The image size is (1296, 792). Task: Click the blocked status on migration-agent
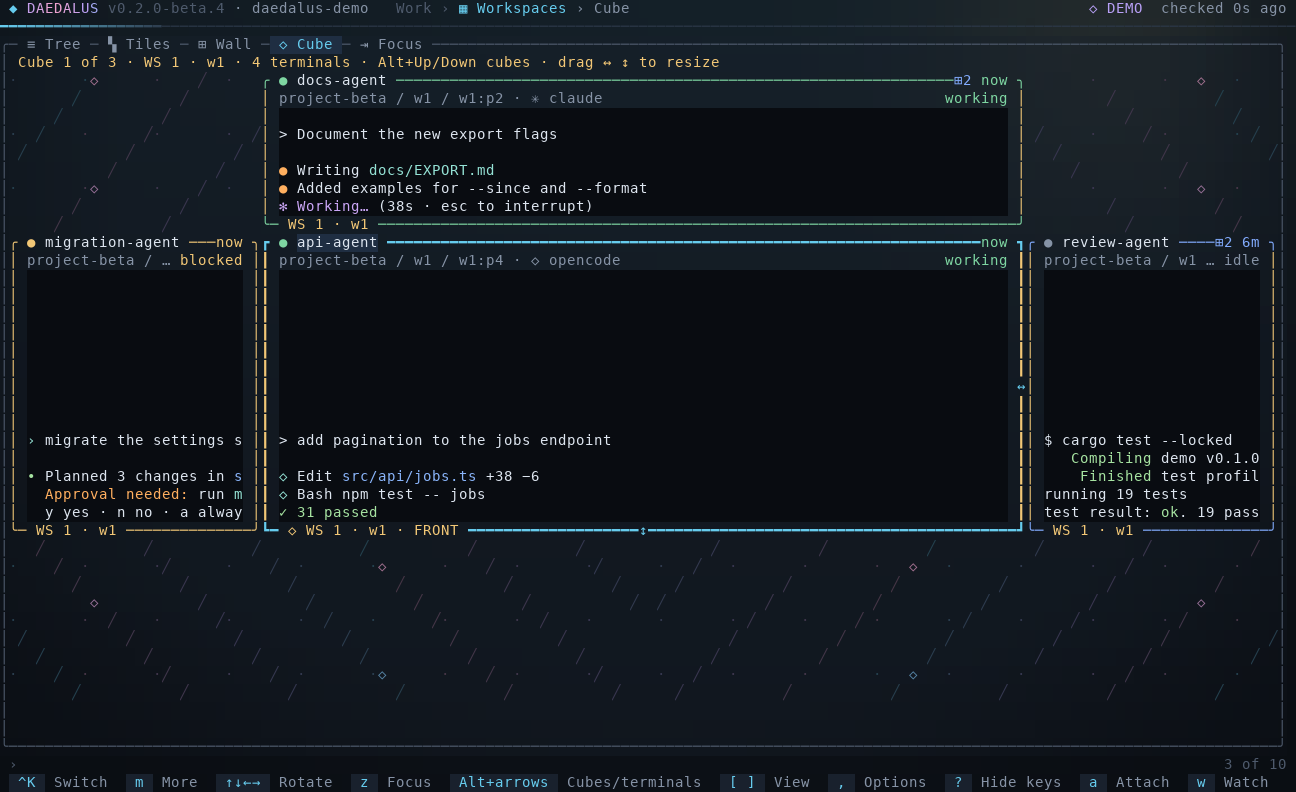coord(211,260)
